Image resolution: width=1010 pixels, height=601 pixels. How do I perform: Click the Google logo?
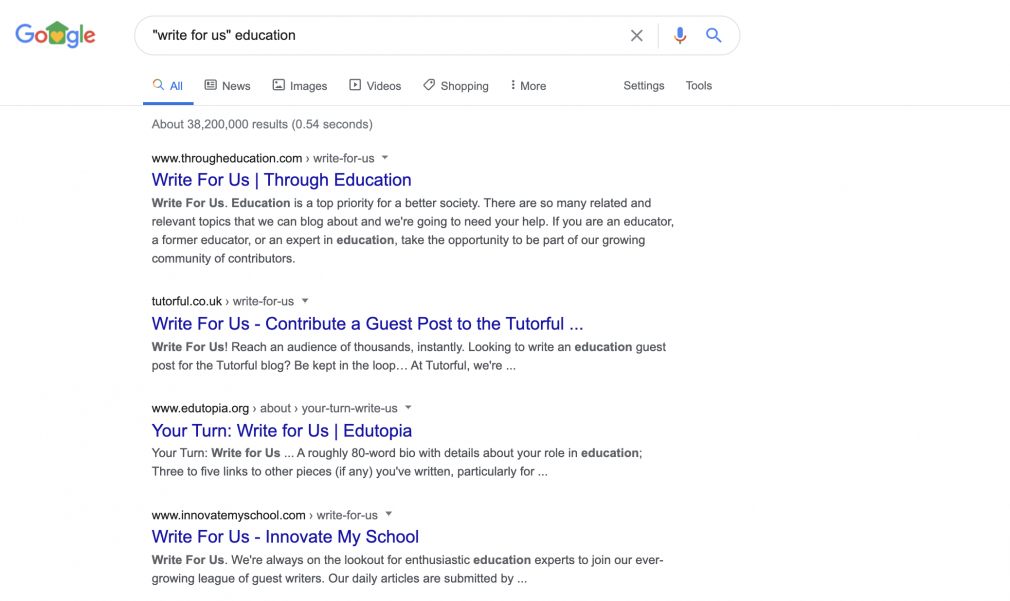click(x=55, y=34)
